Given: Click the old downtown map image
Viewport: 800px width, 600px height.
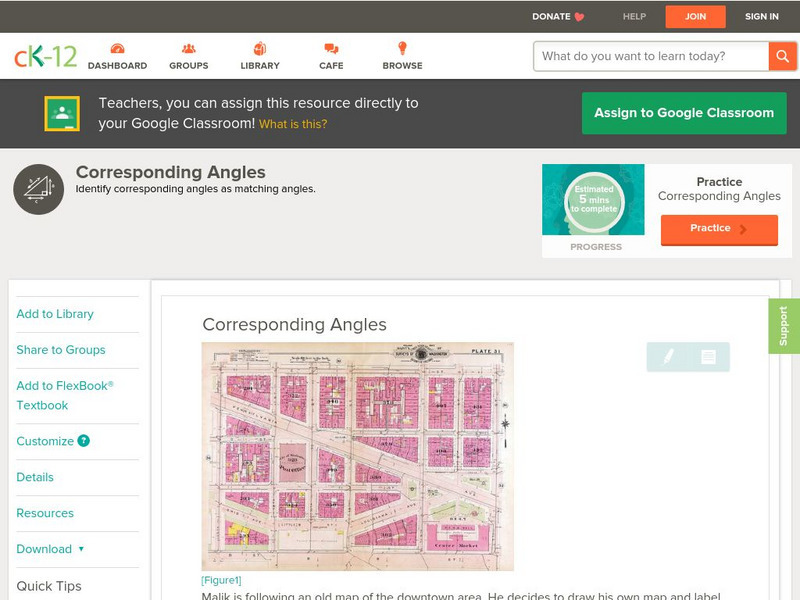Looking at the screenshot, I should [x=358, y=456].
